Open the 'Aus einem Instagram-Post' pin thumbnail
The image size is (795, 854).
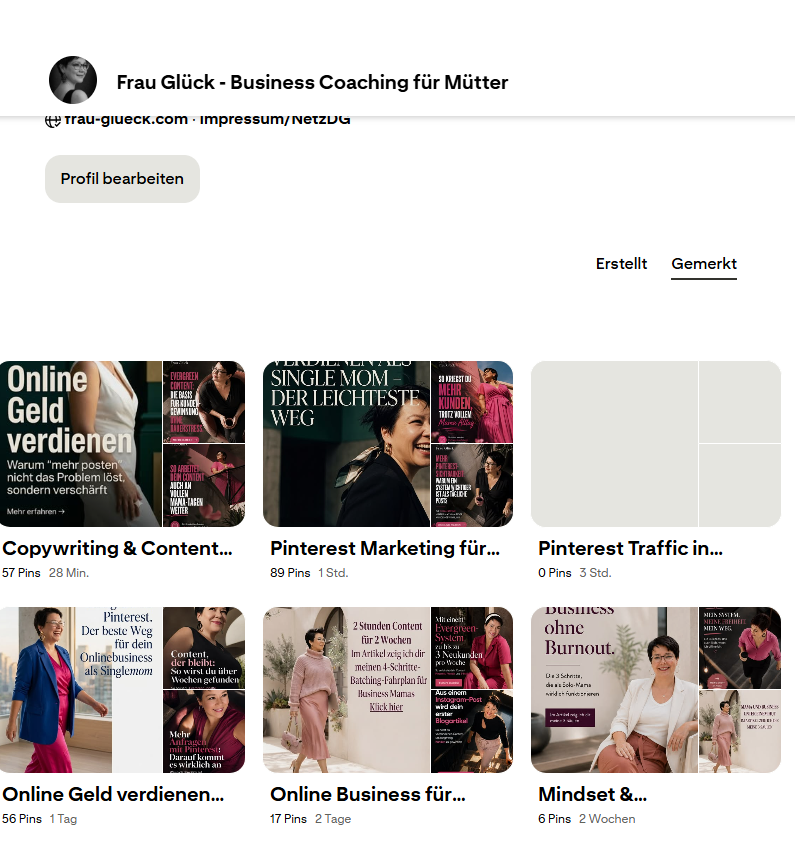[472, 732]
